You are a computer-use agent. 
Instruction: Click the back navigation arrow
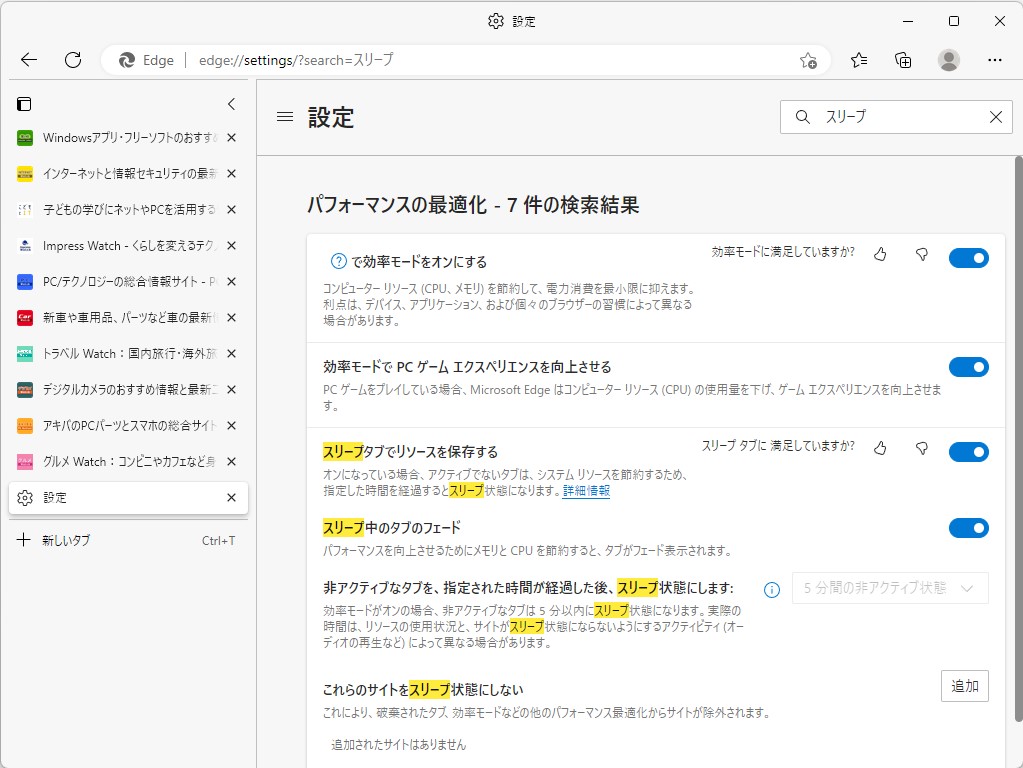click(x=28, y=60)
